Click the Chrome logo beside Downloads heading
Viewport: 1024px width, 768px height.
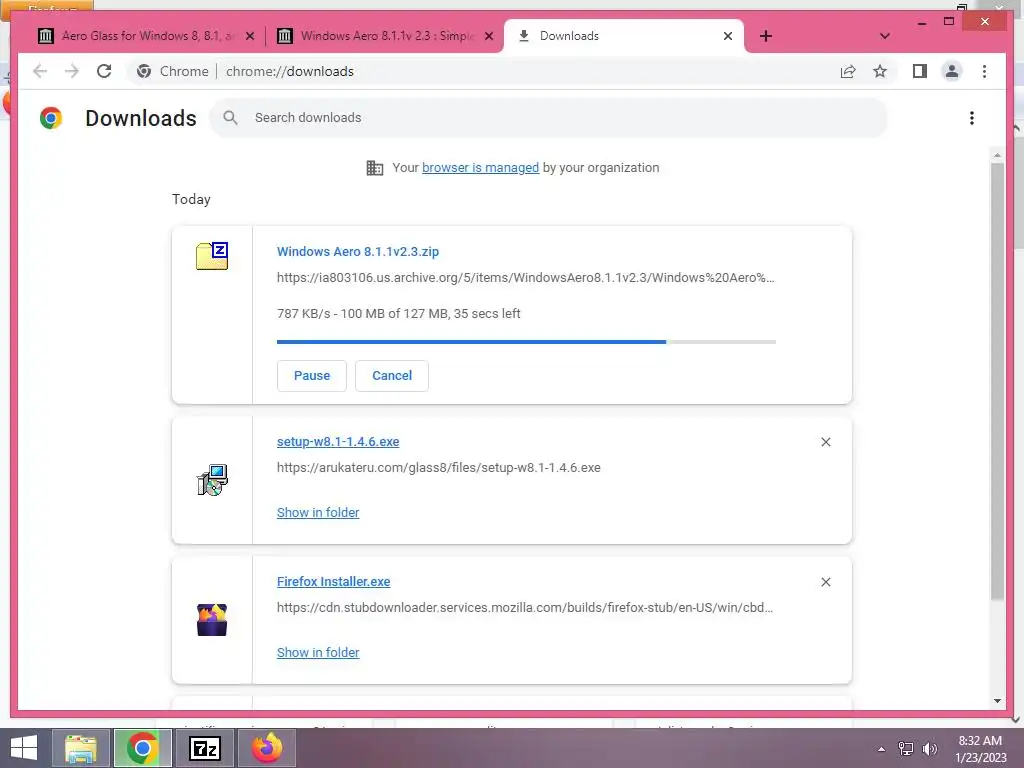pos(51,118)
